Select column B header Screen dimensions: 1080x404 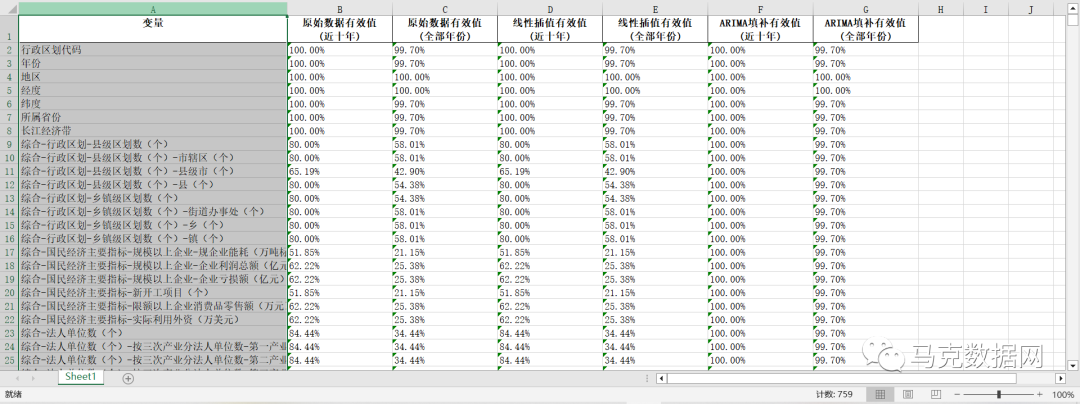pos(340,8)
